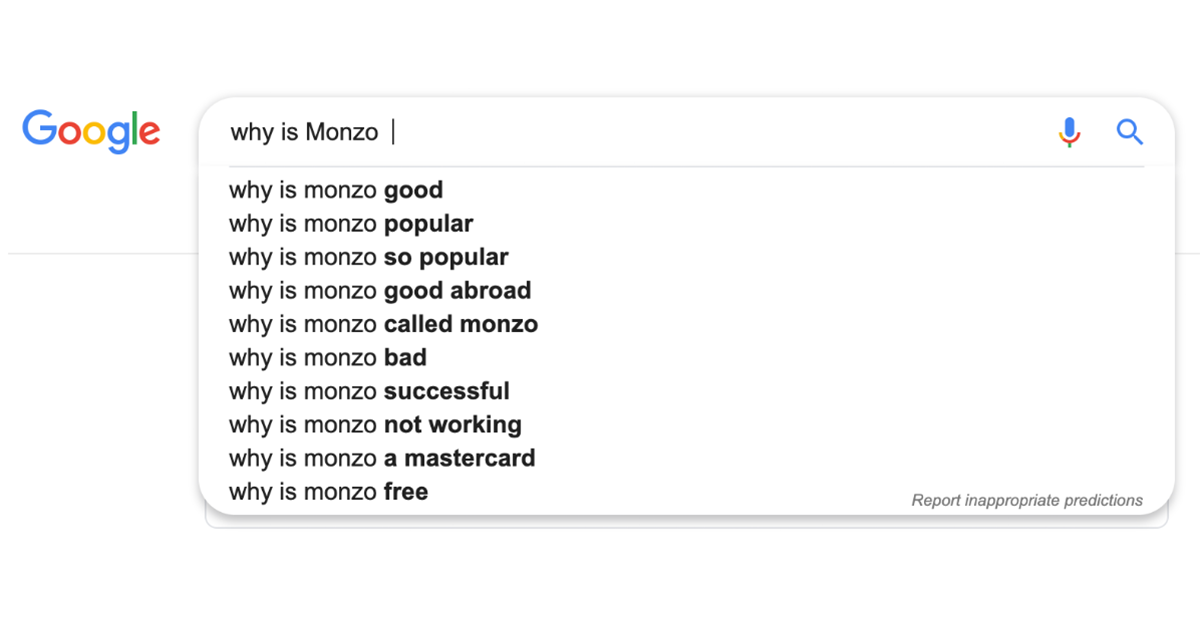Click "why is monzo good abroad" suggestion
Image resolution: width=1200 pixels, height=628 pixels.
tap(380, 290)
